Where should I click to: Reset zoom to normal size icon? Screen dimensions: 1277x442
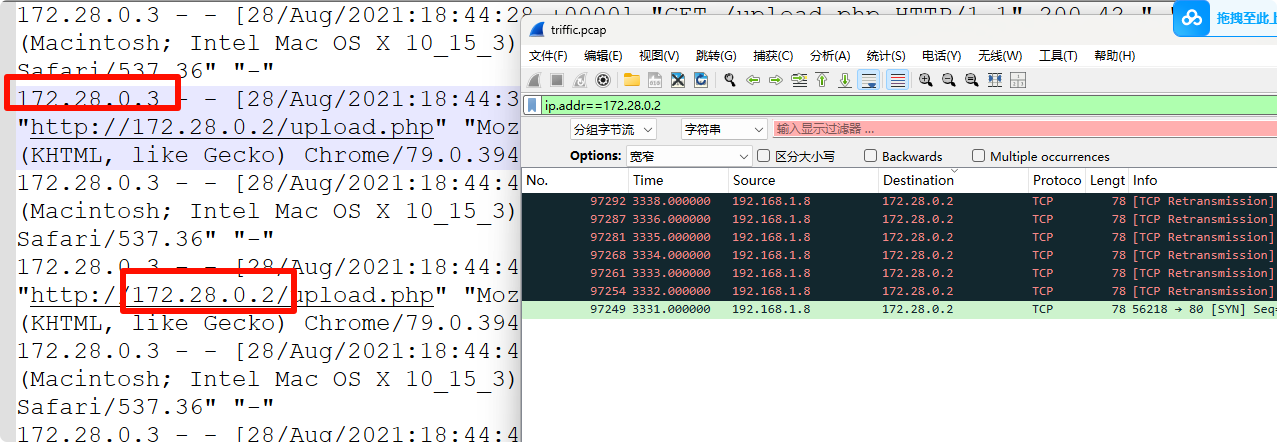pyautogui.click(x=972, y=80)
